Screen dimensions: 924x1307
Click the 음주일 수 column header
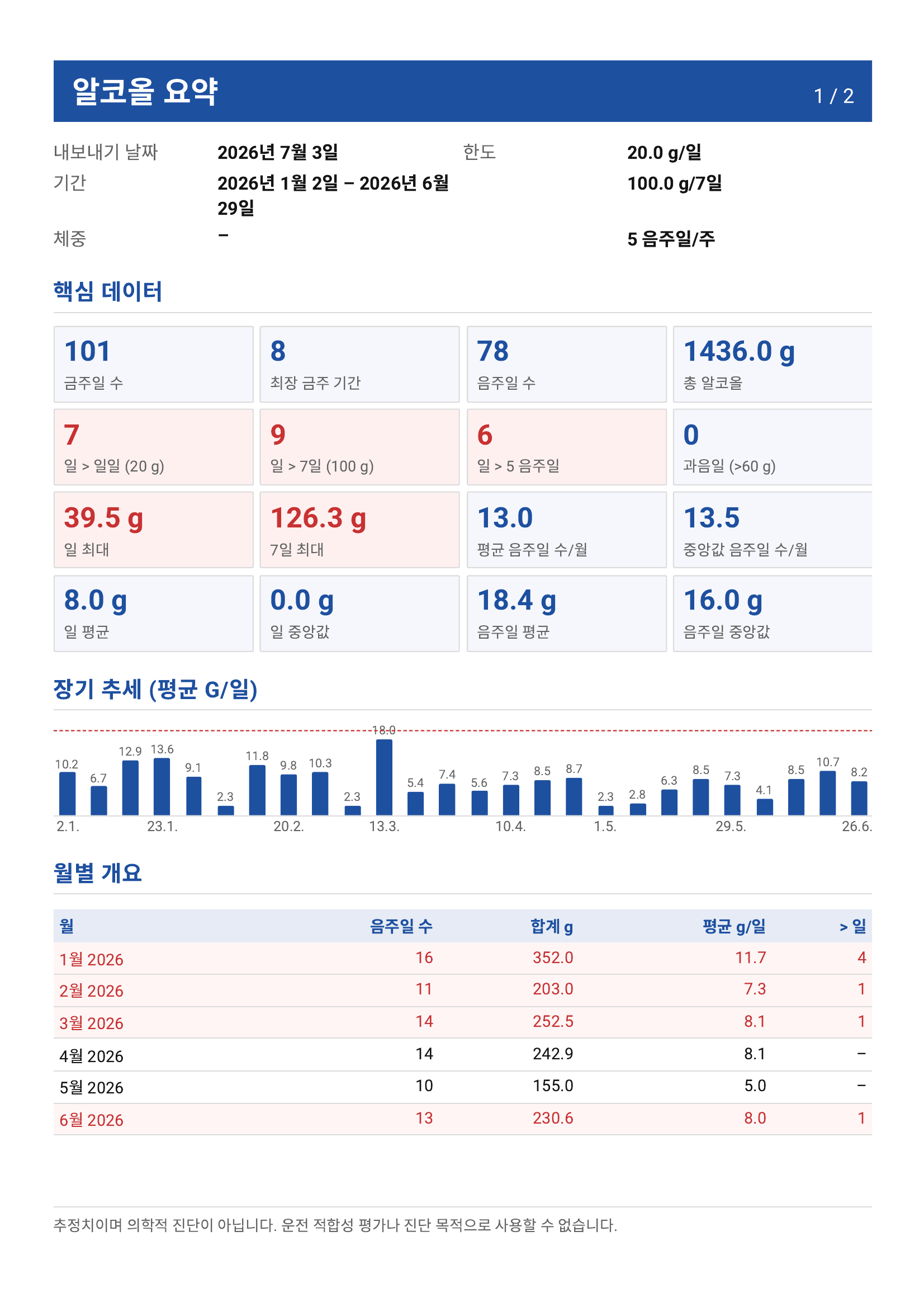coord(401,926)
